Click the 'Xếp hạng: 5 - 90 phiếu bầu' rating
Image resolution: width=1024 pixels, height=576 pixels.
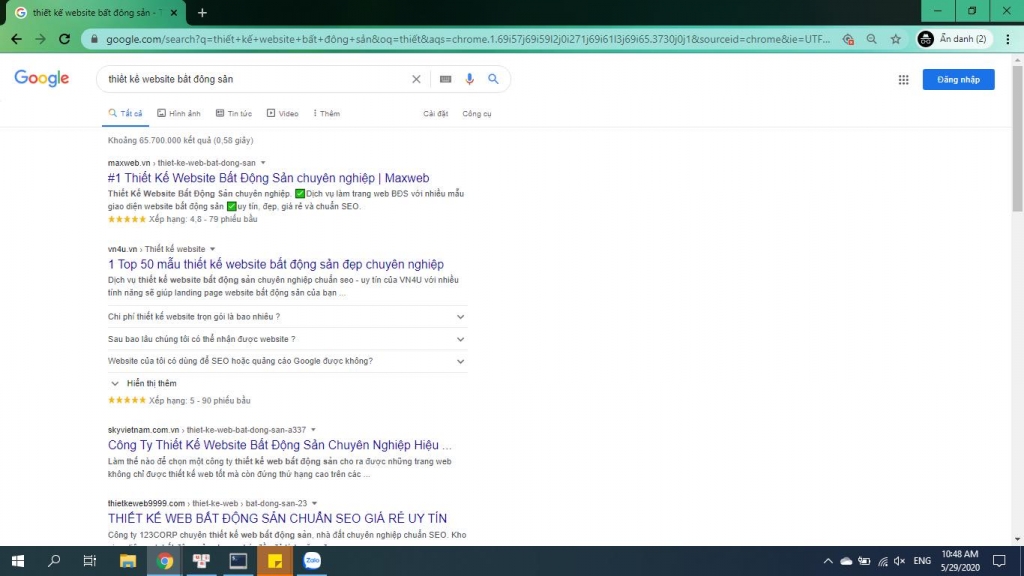pyautogui.click(x=200, y=401)
